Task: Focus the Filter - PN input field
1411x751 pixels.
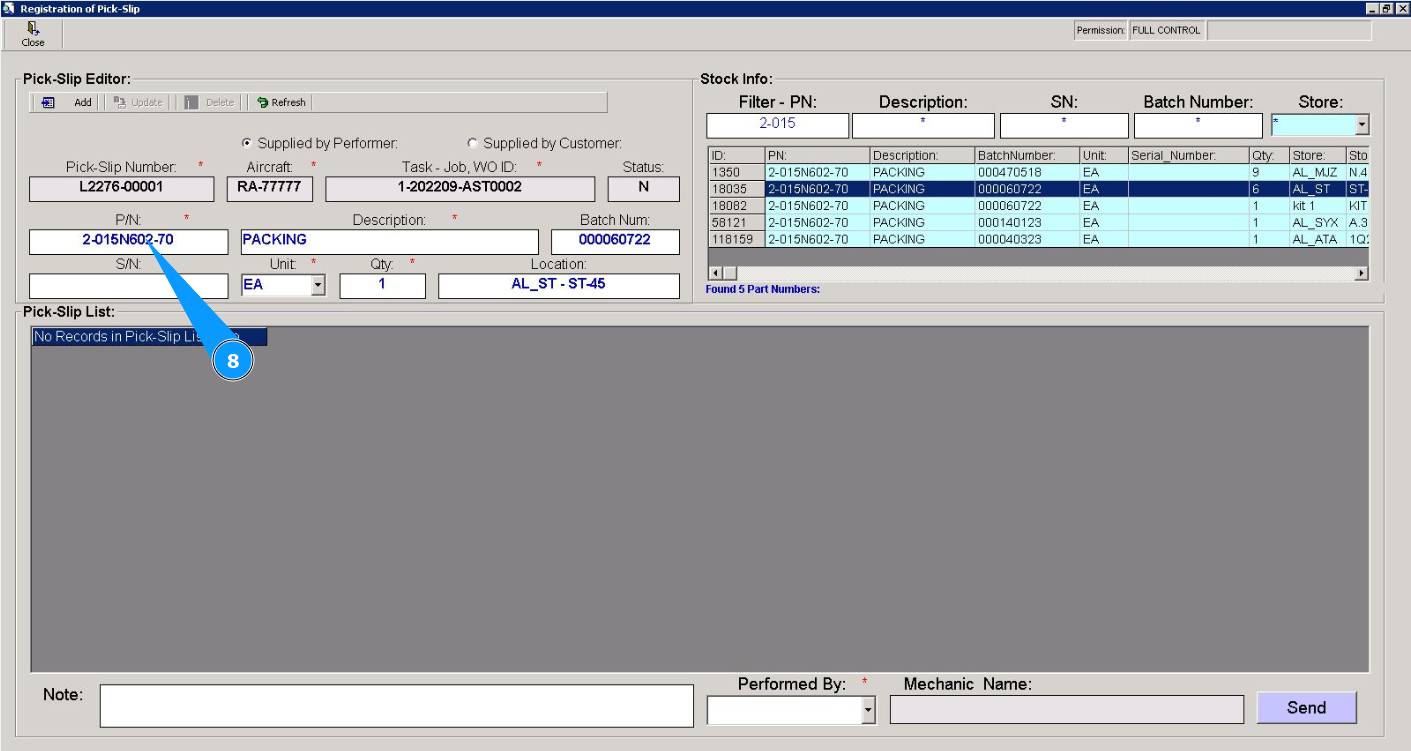Action: [x=777, y=126]
